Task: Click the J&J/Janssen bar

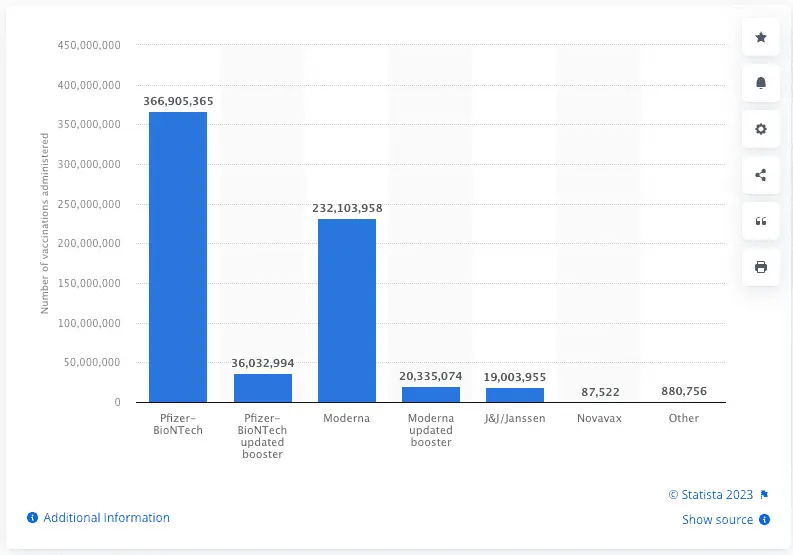Action: point(515,395)
